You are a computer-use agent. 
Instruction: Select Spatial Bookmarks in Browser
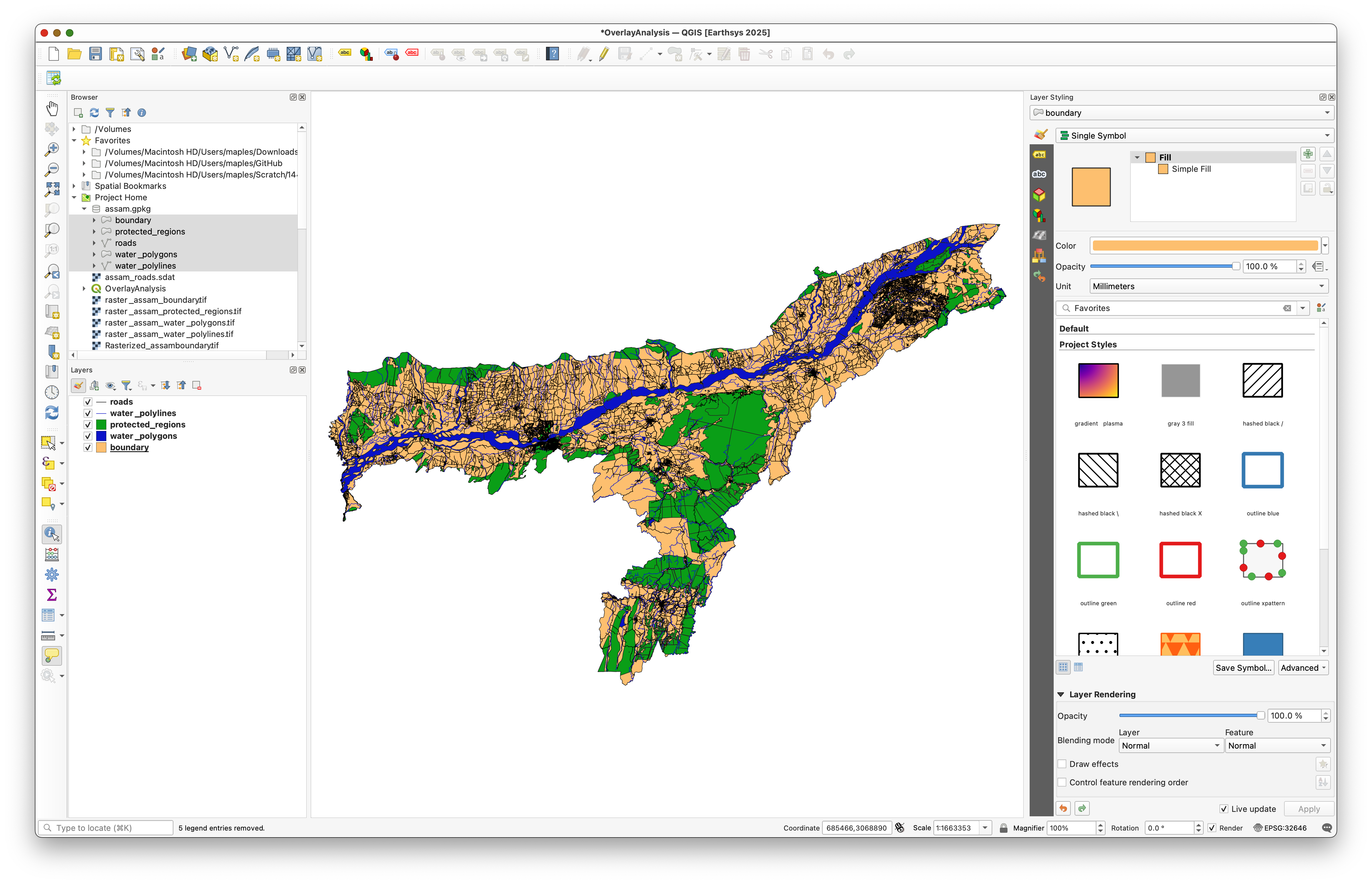(x=130, y=186)
